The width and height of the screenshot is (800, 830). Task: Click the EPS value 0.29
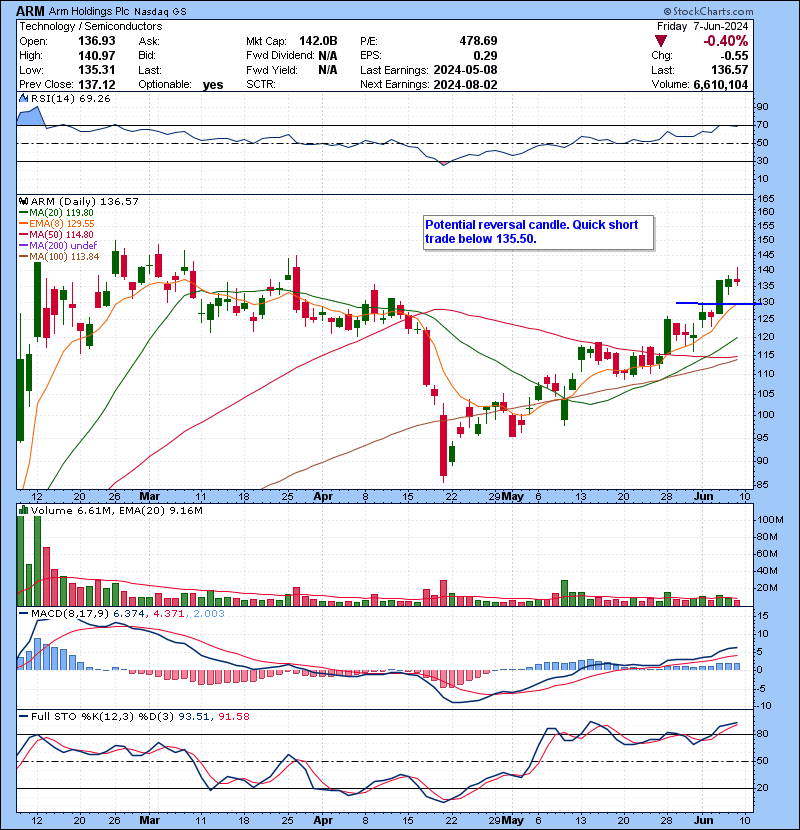pyautogui.click(x=486, y=56)
